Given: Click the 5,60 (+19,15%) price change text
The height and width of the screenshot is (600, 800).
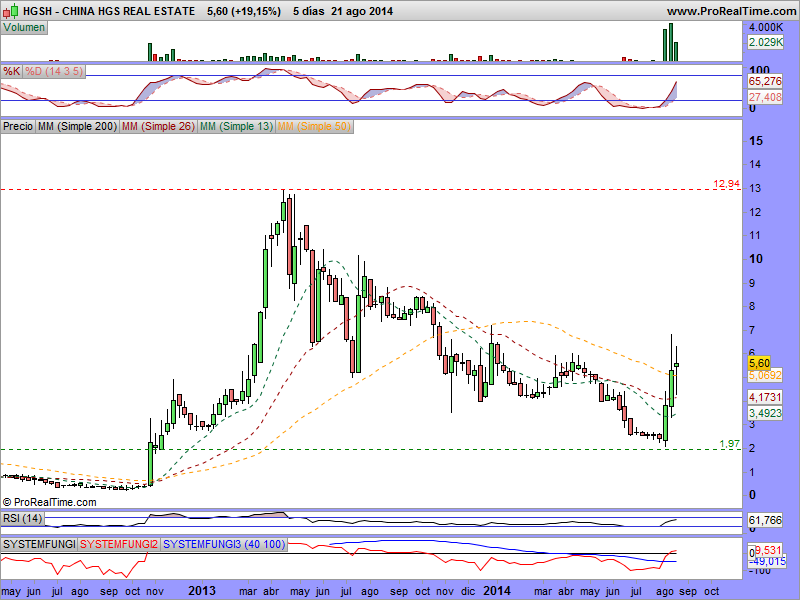Looking at the screenshot, I should [x=244, y=11].
